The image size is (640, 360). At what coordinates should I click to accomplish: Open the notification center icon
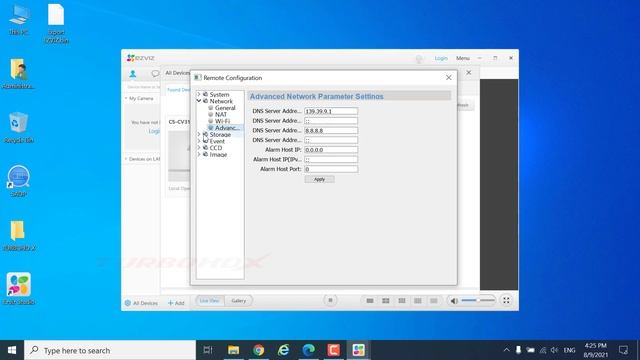pyautogui.click(x=623, y=350)
